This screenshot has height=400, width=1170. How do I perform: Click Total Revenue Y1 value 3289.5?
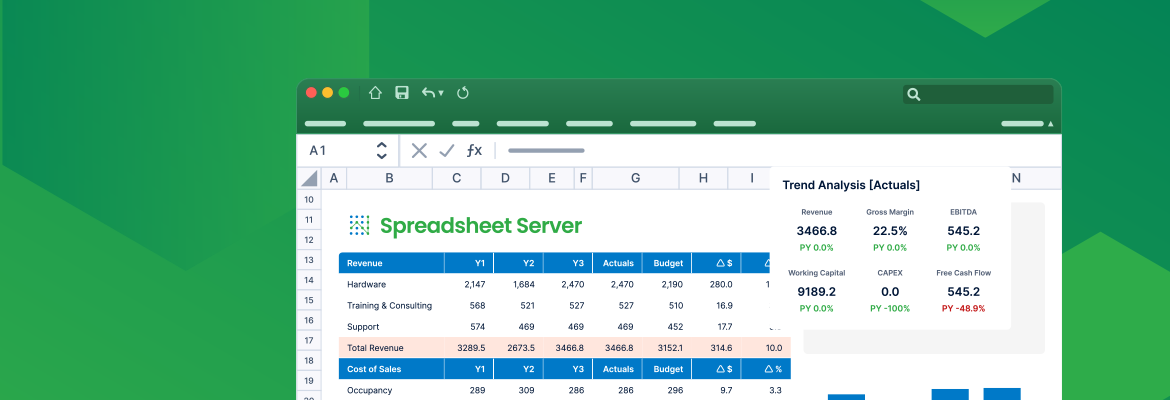[x=472, y=348]
